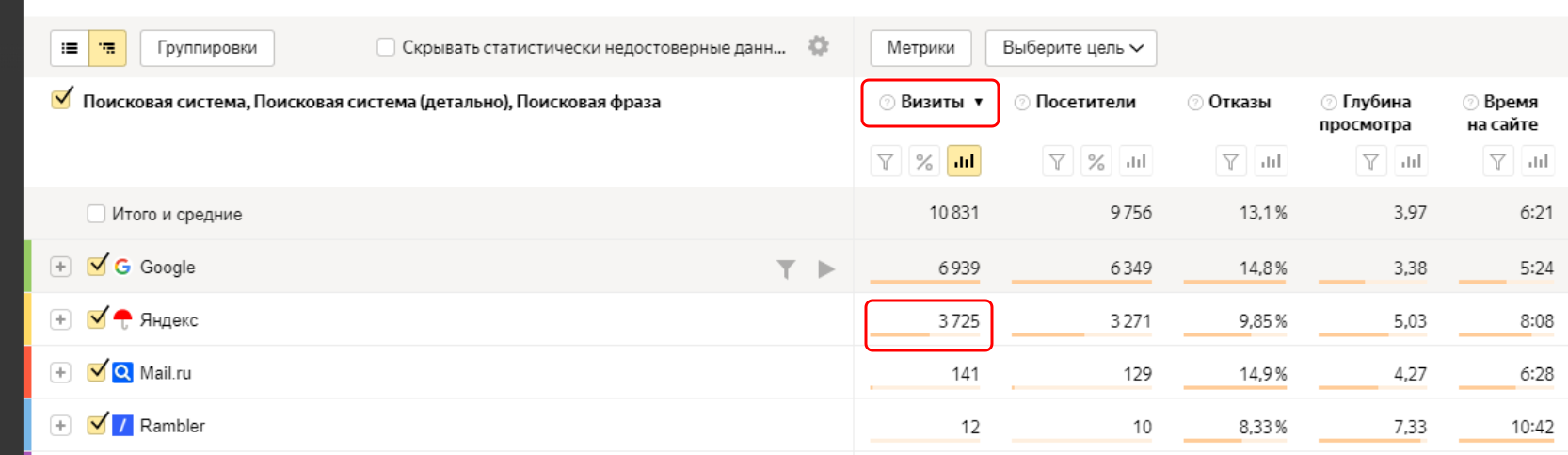Enable hiding statistically unreliable data checkbox

[x=386, y=47]
